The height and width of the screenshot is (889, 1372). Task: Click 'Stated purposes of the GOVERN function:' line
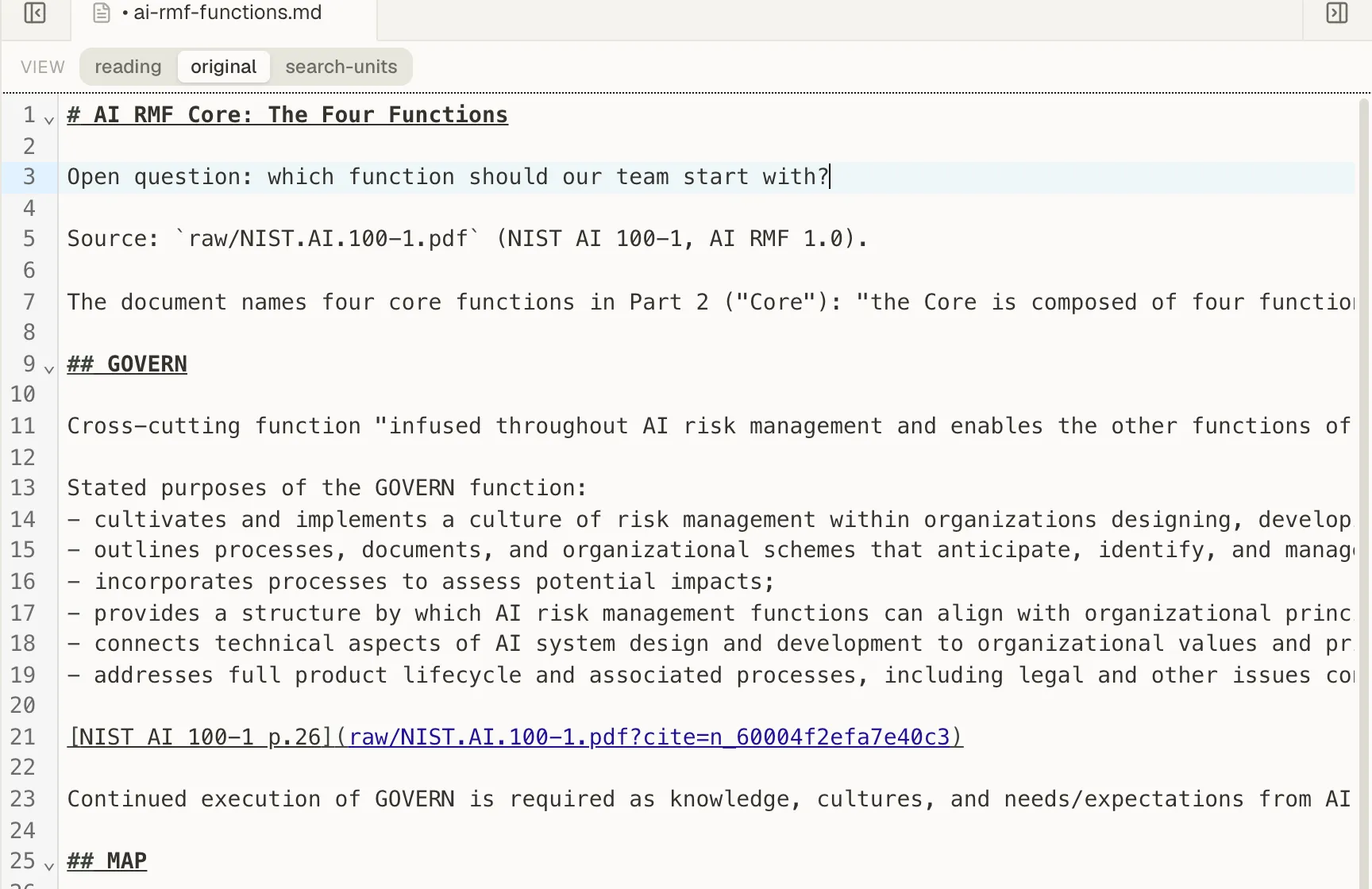click(x=327, y=488)
